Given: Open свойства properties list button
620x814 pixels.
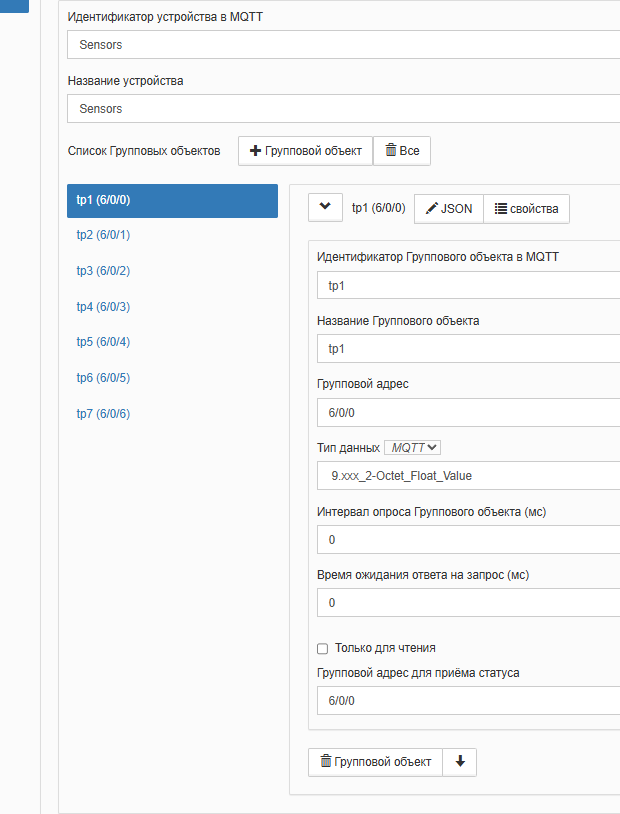Looking at the screenshot, I should click(526, 208).
